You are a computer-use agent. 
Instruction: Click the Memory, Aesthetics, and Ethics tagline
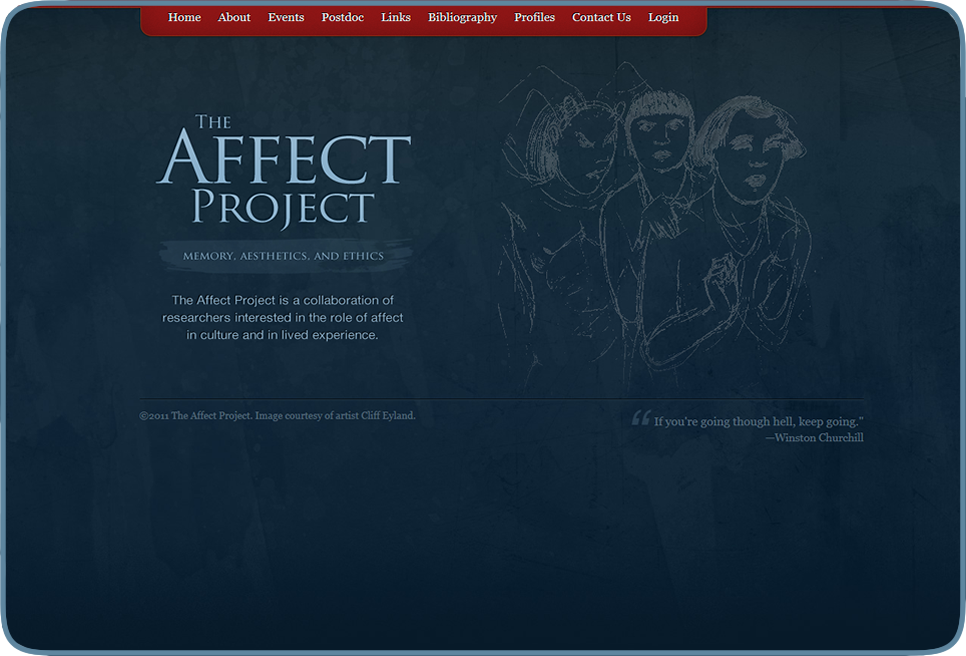coord(283,256)
